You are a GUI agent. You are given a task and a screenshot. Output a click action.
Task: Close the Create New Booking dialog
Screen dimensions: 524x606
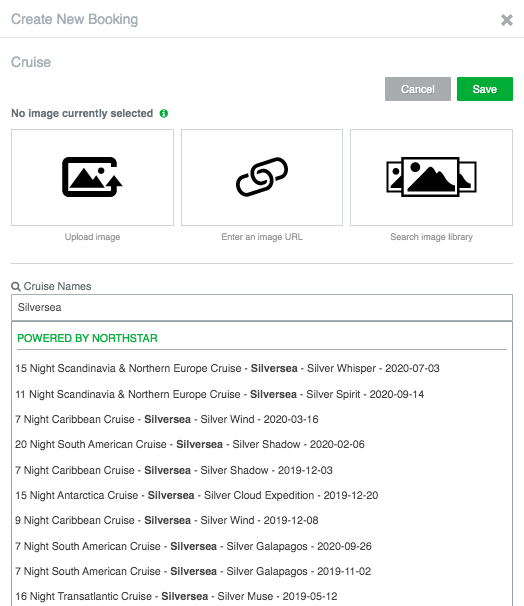(x=507, y=20)
